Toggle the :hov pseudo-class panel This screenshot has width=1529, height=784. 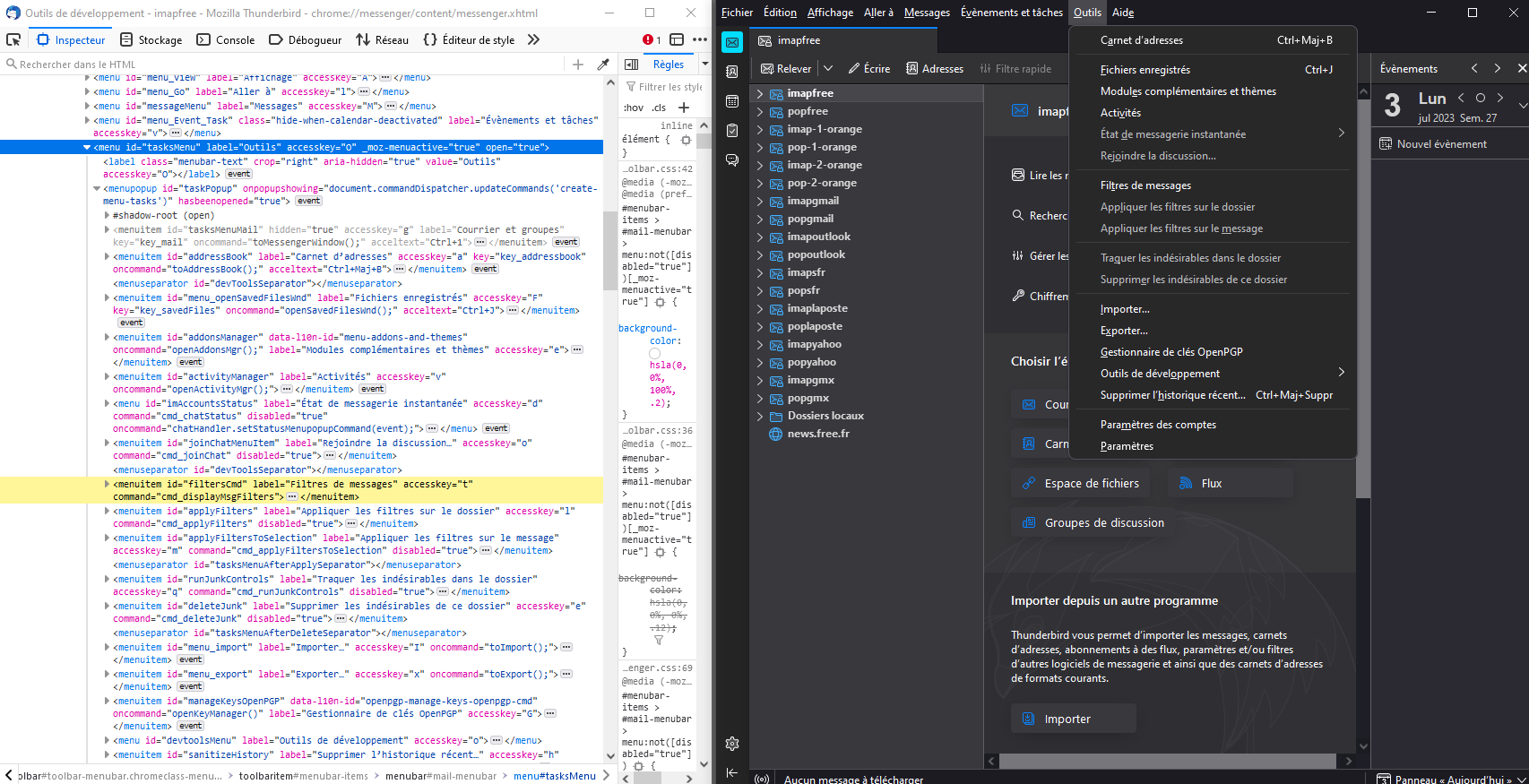click(x=634, y=108)
